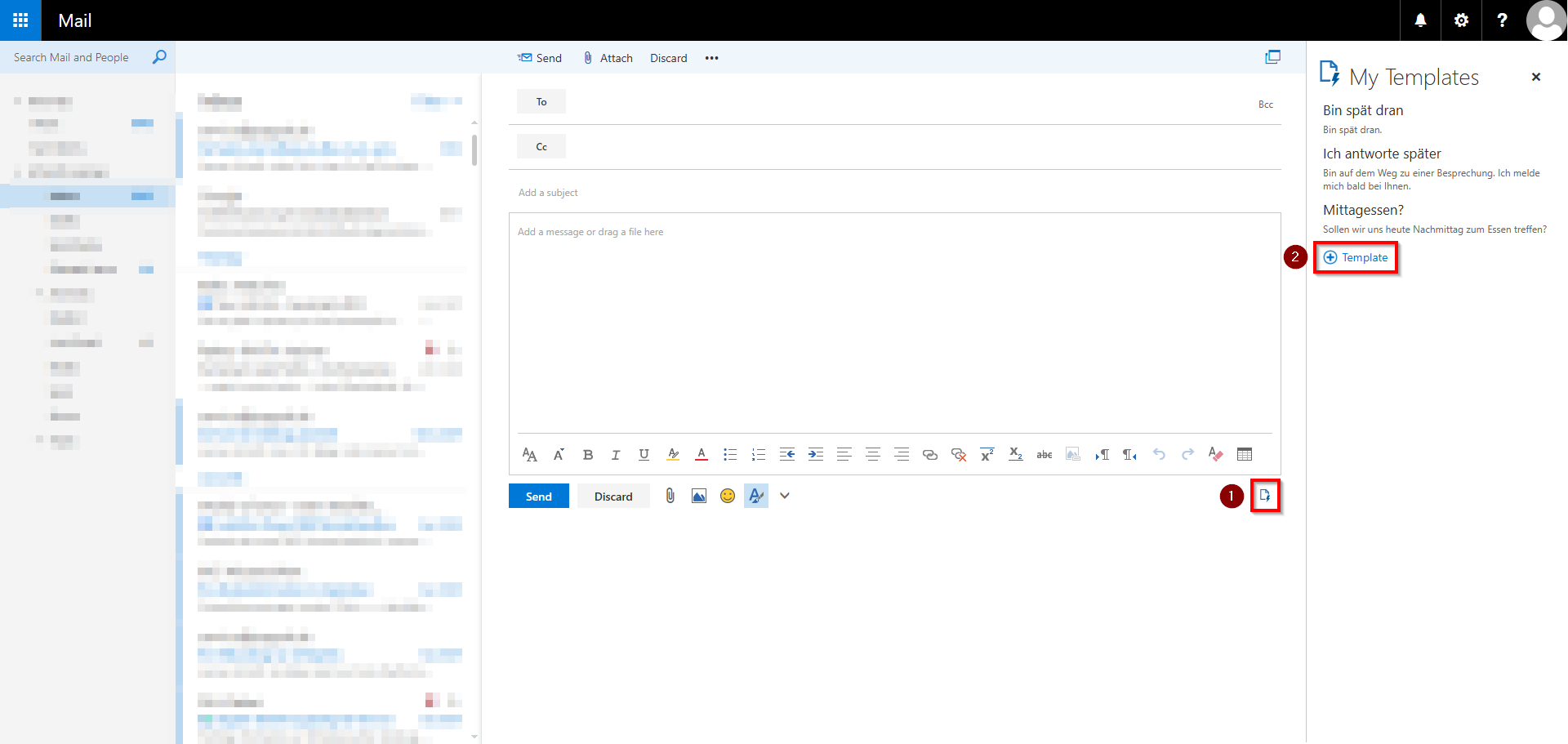Open the emoji picker

click(727, 495)
